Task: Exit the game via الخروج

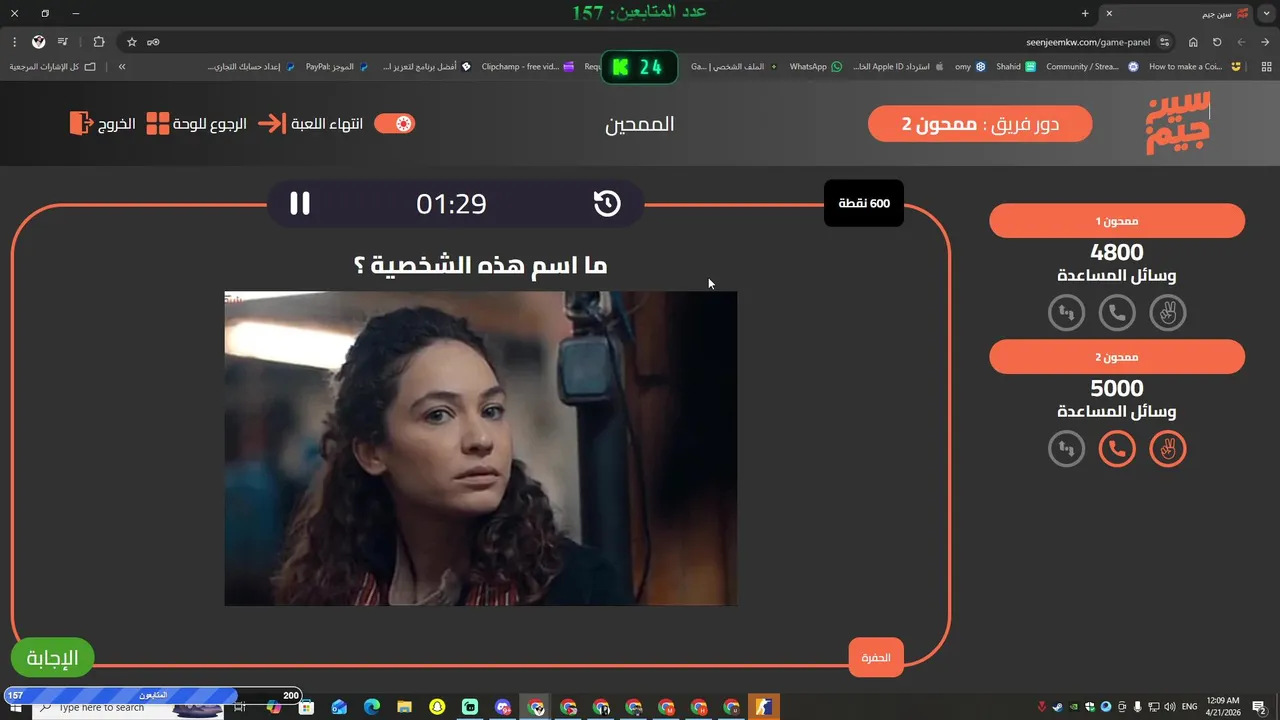Action: [102, 124]
